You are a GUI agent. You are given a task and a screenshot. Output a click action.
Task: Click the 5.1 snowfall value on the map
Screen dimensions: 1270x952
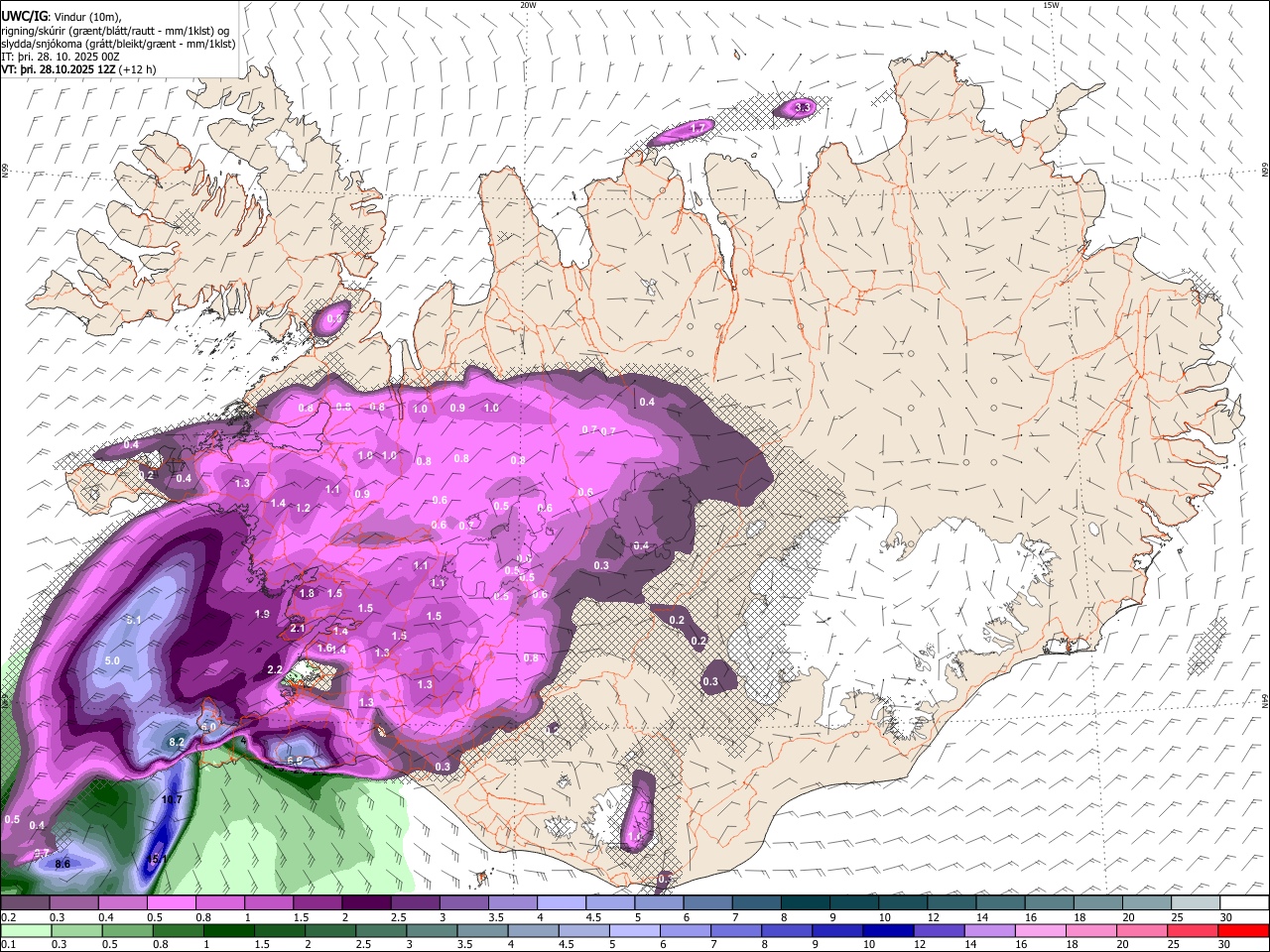click(135, 620)
